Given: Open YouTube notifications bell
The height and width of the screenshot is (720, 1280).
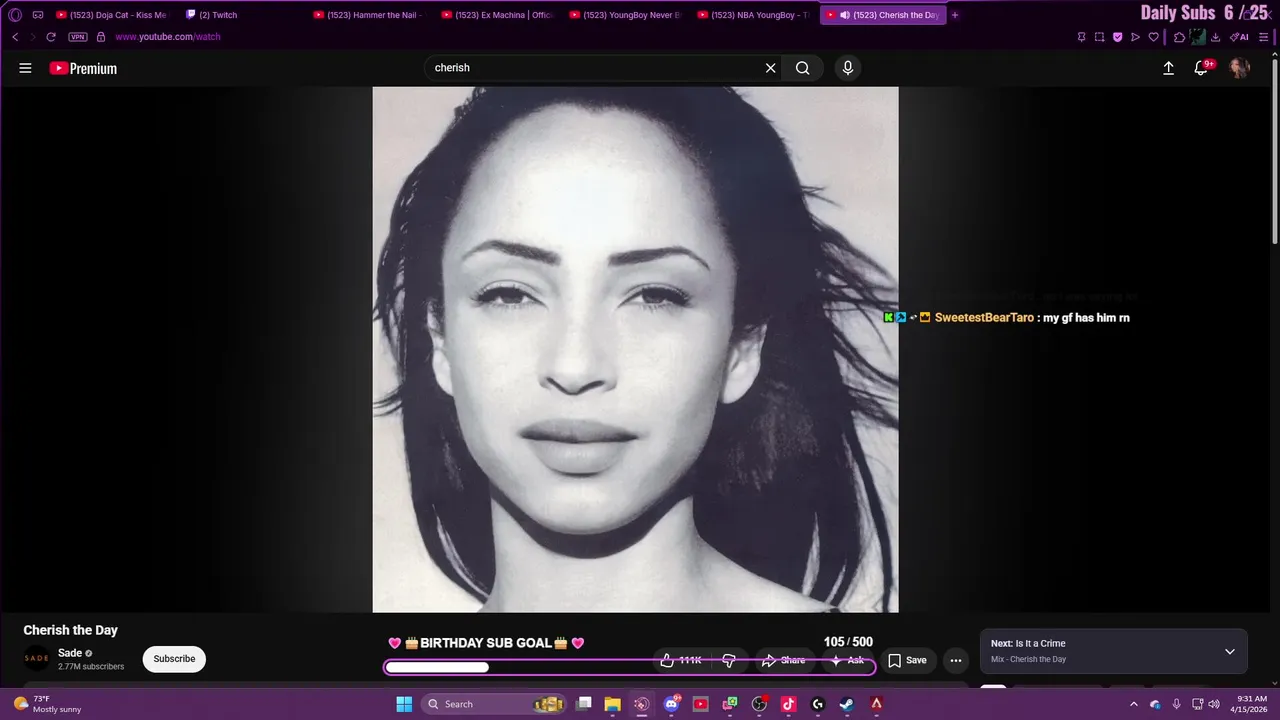Looking at the screenshot, I should pyautogui.click(x=1202, y=68).
